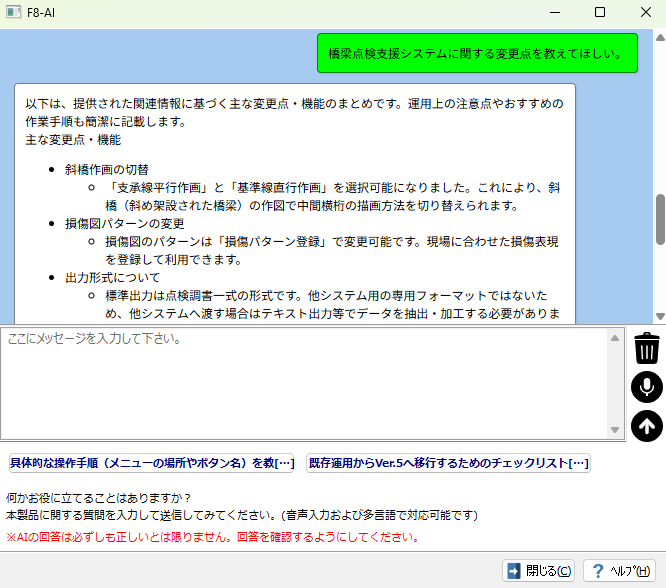Click heading 損傷図パターンの変更
Image resolution: width=666 pixels, height=588 pixels.
click(x=124, y=224)
